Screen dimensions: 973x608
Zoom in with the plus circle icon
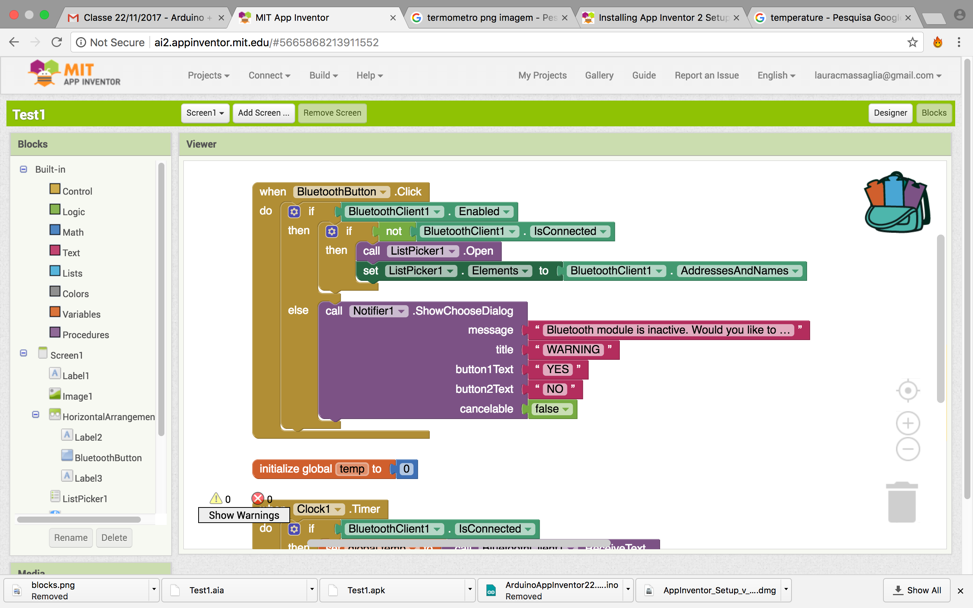pos(908,423)
